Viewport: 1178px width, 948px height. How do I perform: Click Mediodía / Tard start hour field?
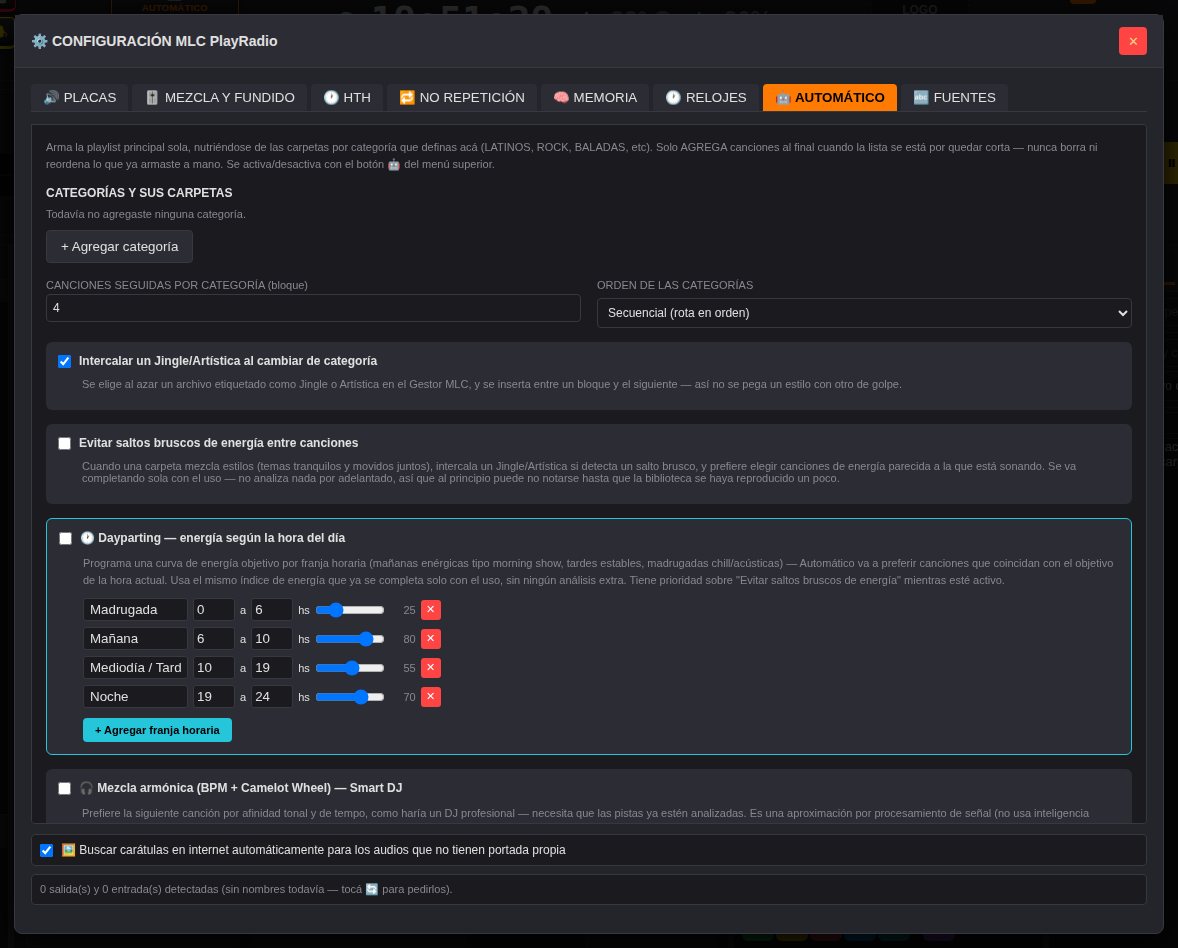coord(213,668)
